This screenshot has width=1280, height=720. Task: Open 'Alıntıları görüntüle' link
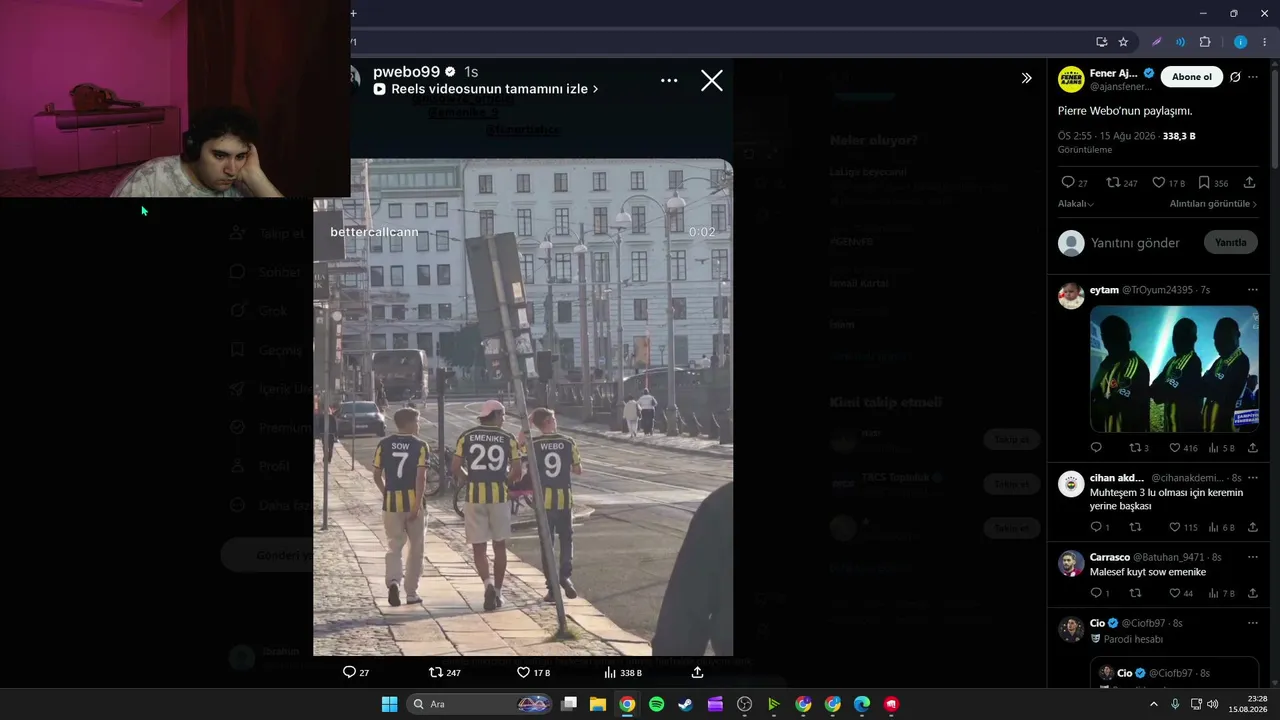pos(1213,204)
